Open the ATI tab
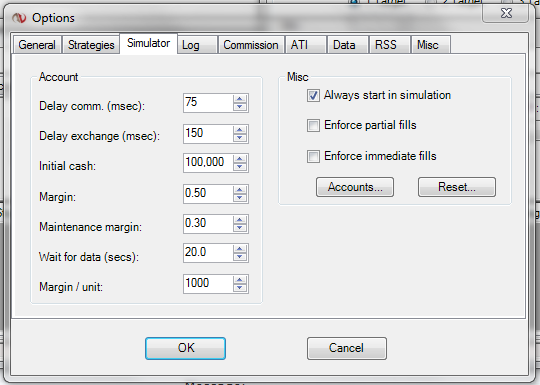The image size is (540, 385). 306,45
